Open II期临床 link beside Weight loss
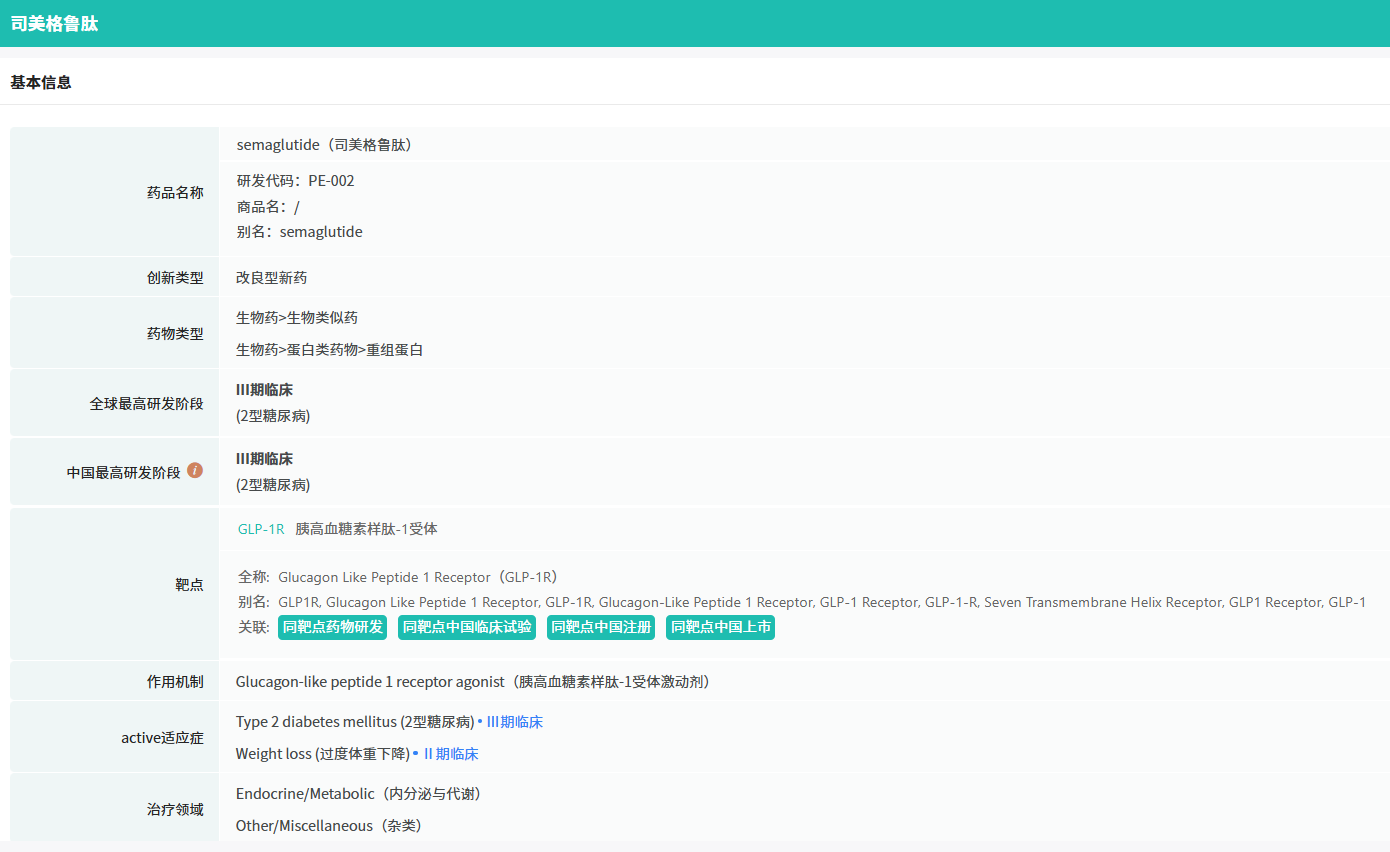 click(x=450, y=754)
